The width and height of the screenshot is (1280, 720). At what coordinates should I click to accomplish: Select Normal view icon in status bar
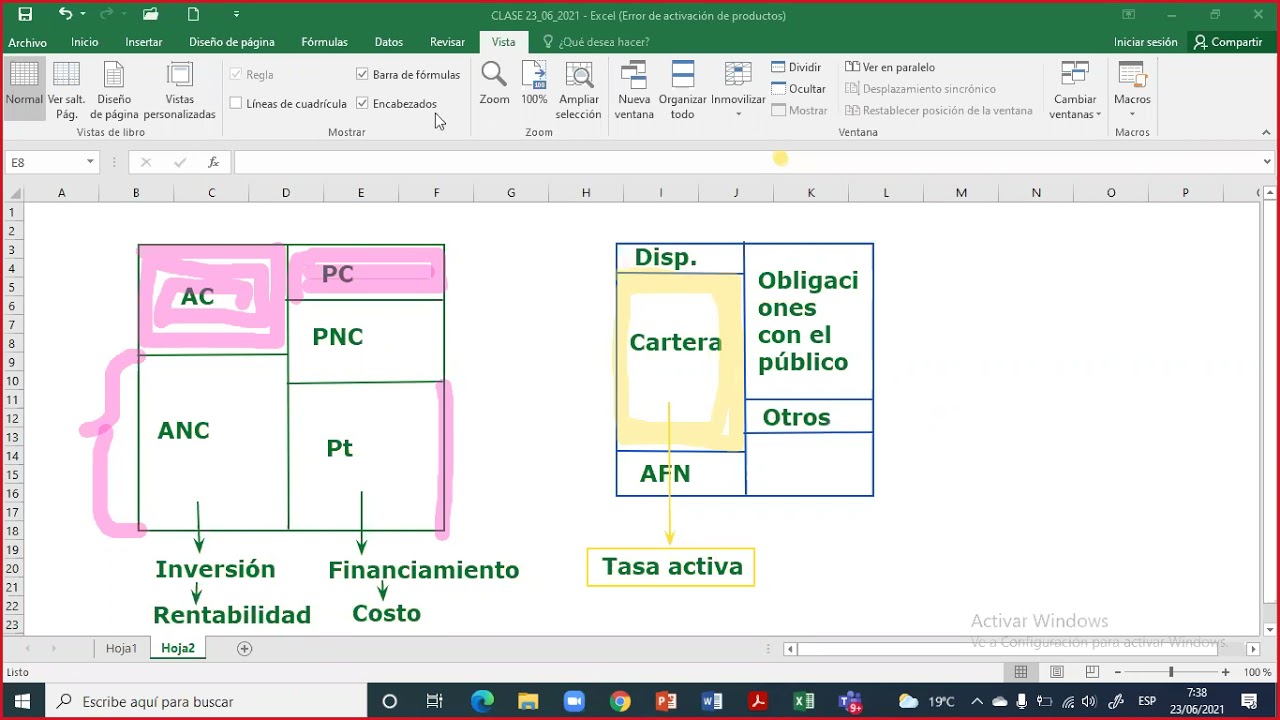click(1020, 672)
